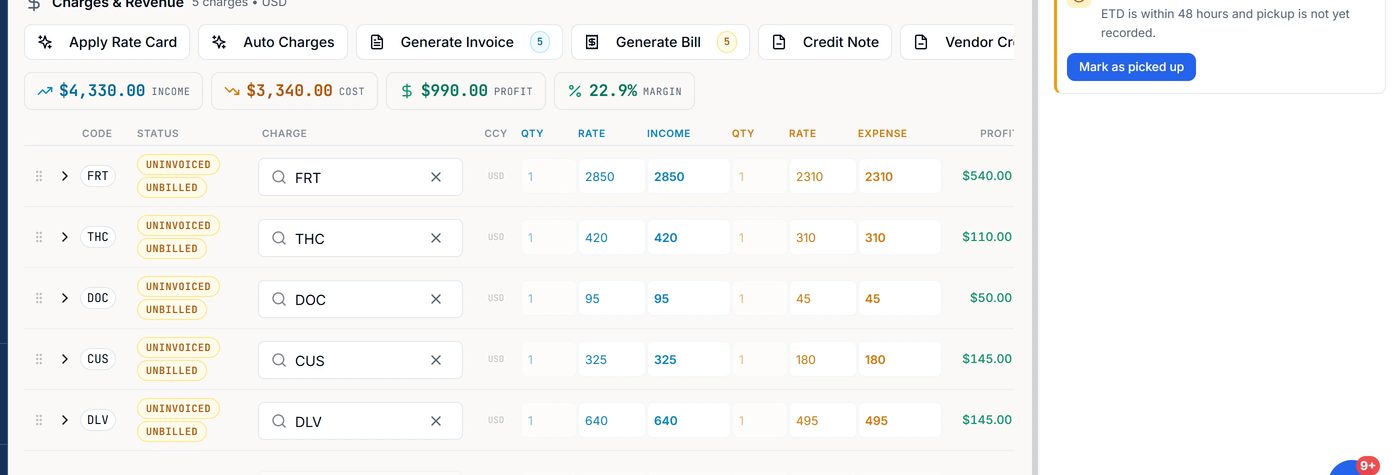Expand the CUS charge row
Image resolution: width=1400 pixels, height=475 pixels.
pyautogui.click(x=65, y=359)
